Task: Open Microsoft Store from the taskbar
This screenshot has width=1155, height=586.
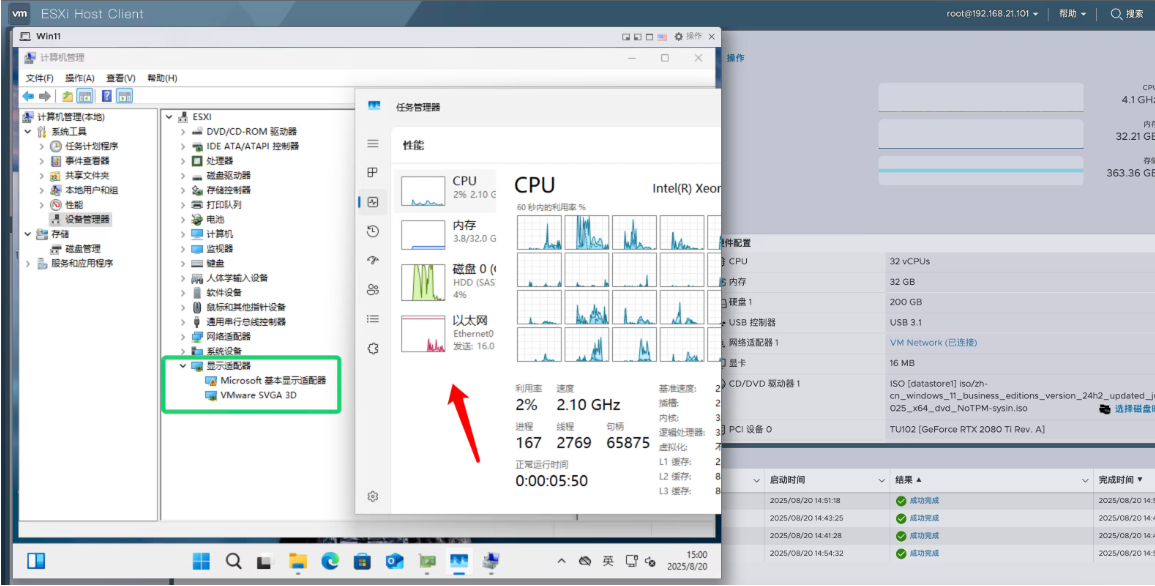Action: click(362, 562)
